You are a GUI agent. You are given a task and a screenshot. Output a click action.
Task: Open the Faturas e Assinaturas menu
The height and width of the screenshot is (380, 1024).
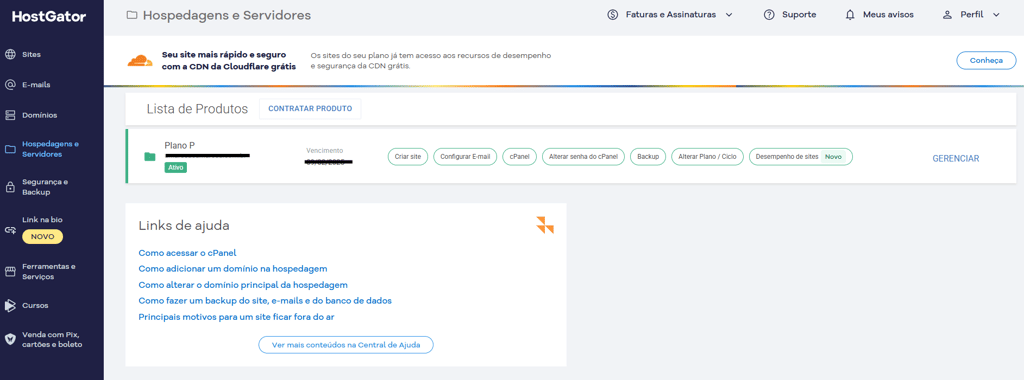[x=670, y=14]
